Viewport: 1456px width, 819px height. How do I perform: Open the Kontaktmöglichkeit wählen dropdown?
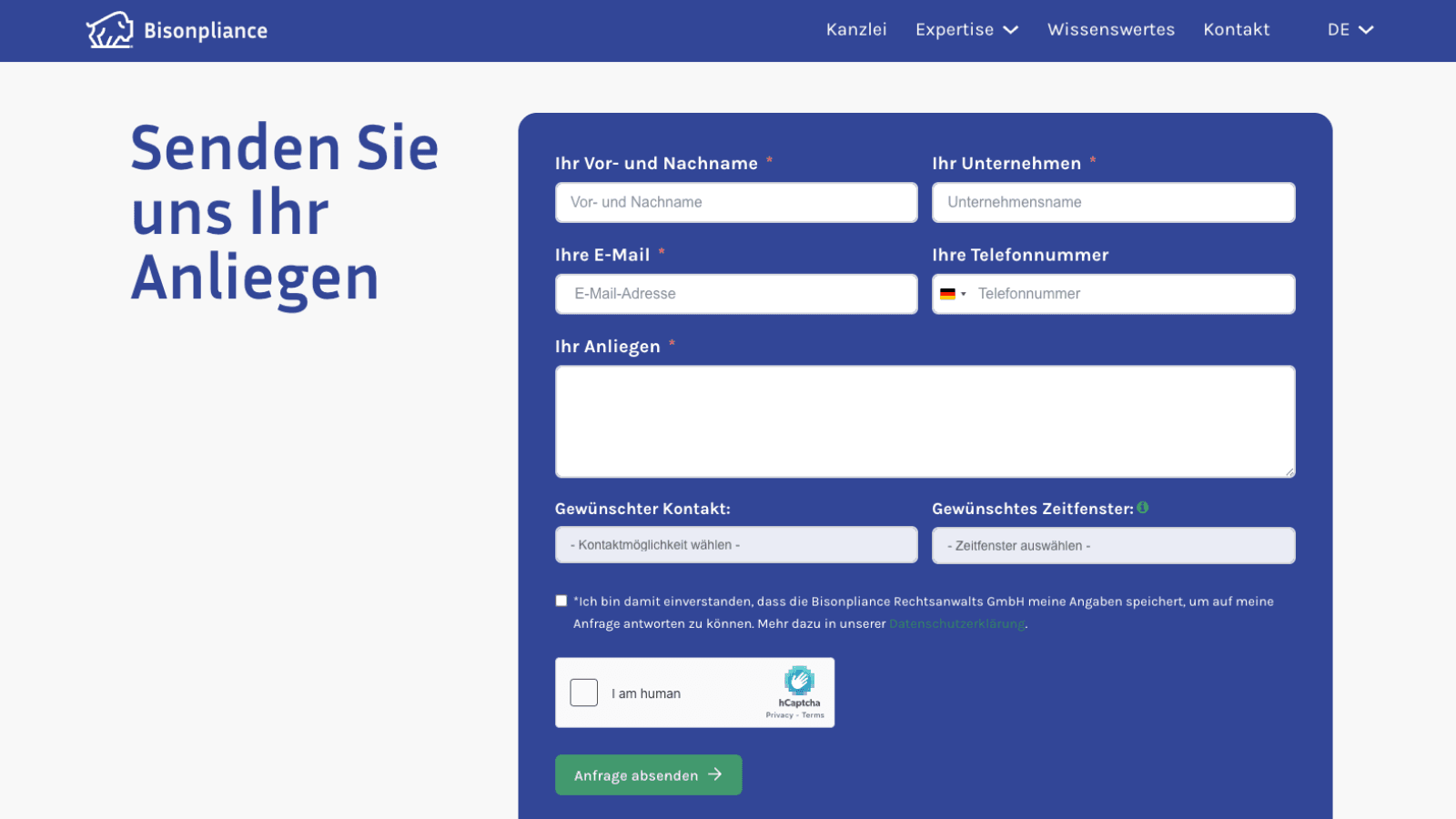[736, 545]
